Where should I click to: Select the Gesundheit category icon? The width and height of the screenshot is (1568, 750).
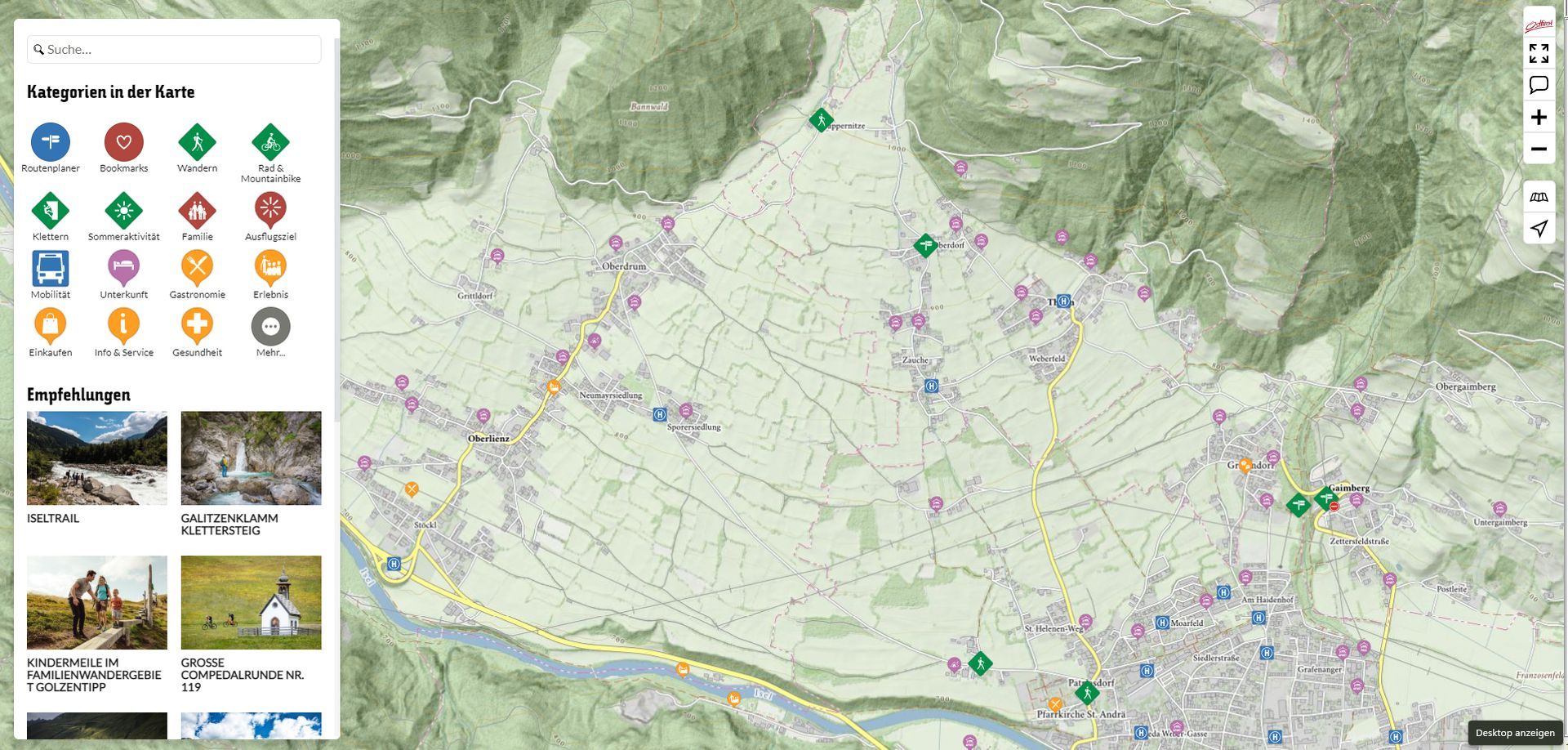tap(197, 326)
